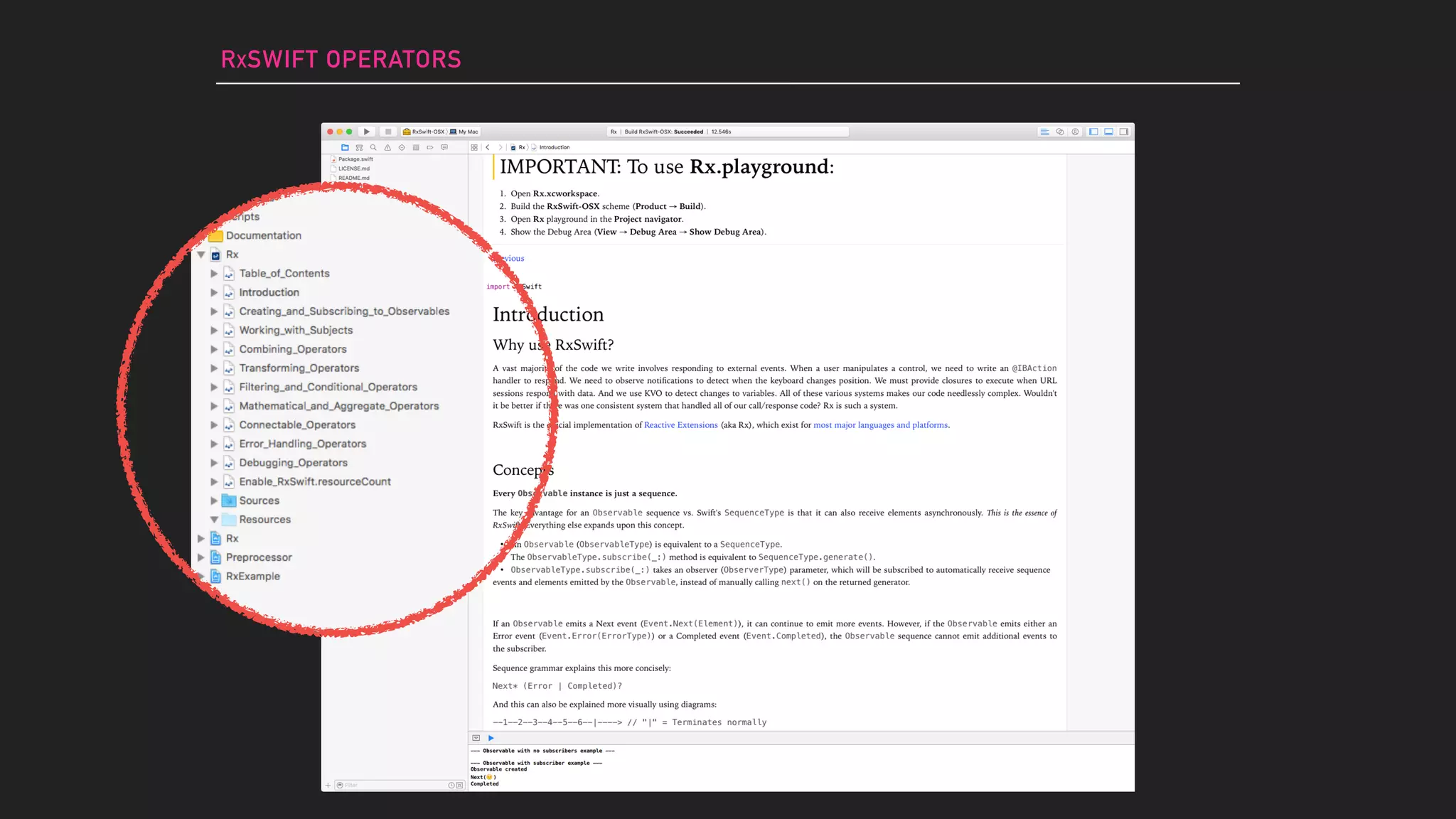This screenshot has width=1456, height=819.
Task: Toggle the Navigator panel visibility
Action: 1093,132
